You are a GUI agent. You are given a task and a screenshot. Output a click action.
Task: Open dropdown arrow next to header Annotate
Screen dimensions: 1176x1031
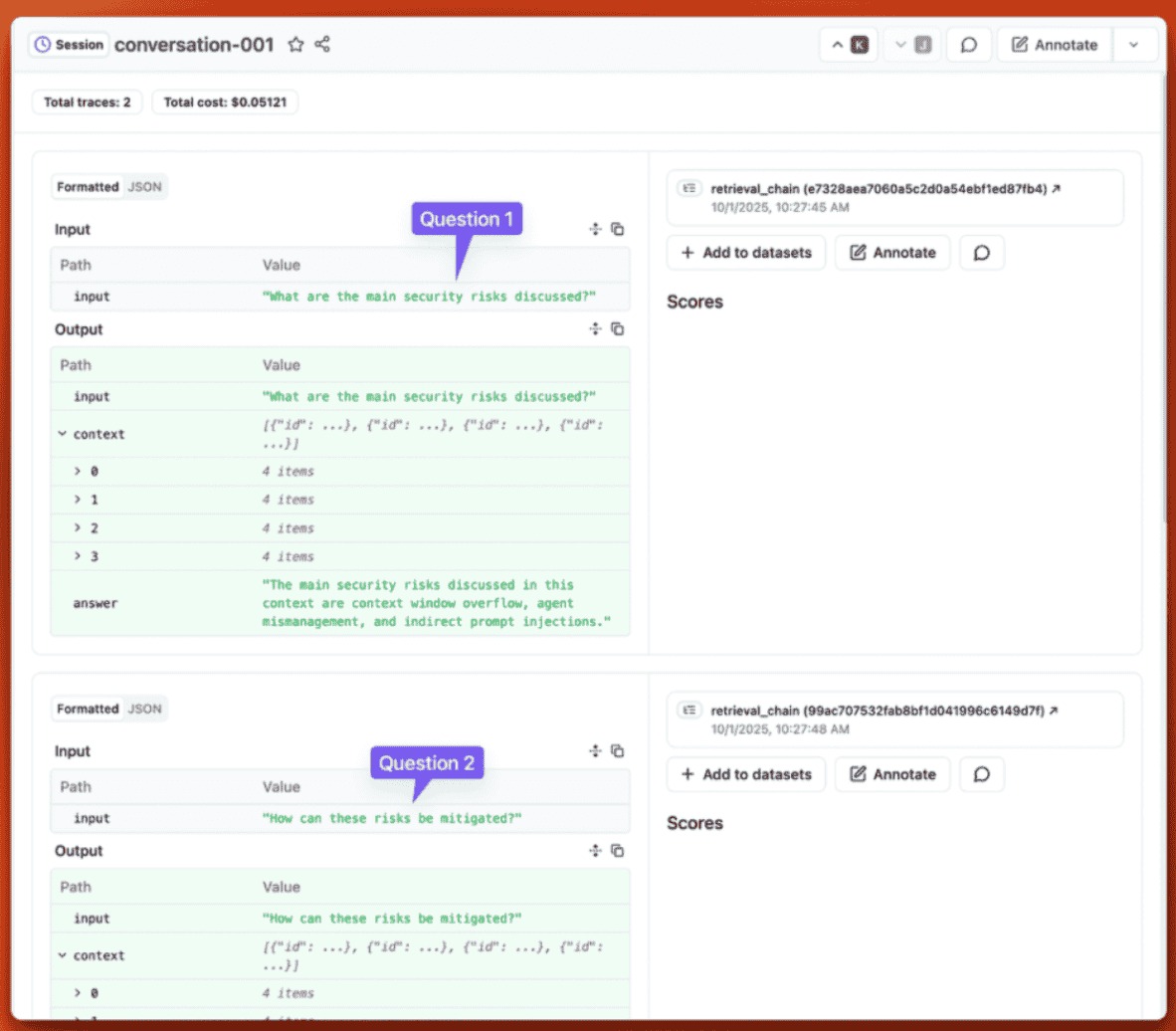[x=1133, y=45]
